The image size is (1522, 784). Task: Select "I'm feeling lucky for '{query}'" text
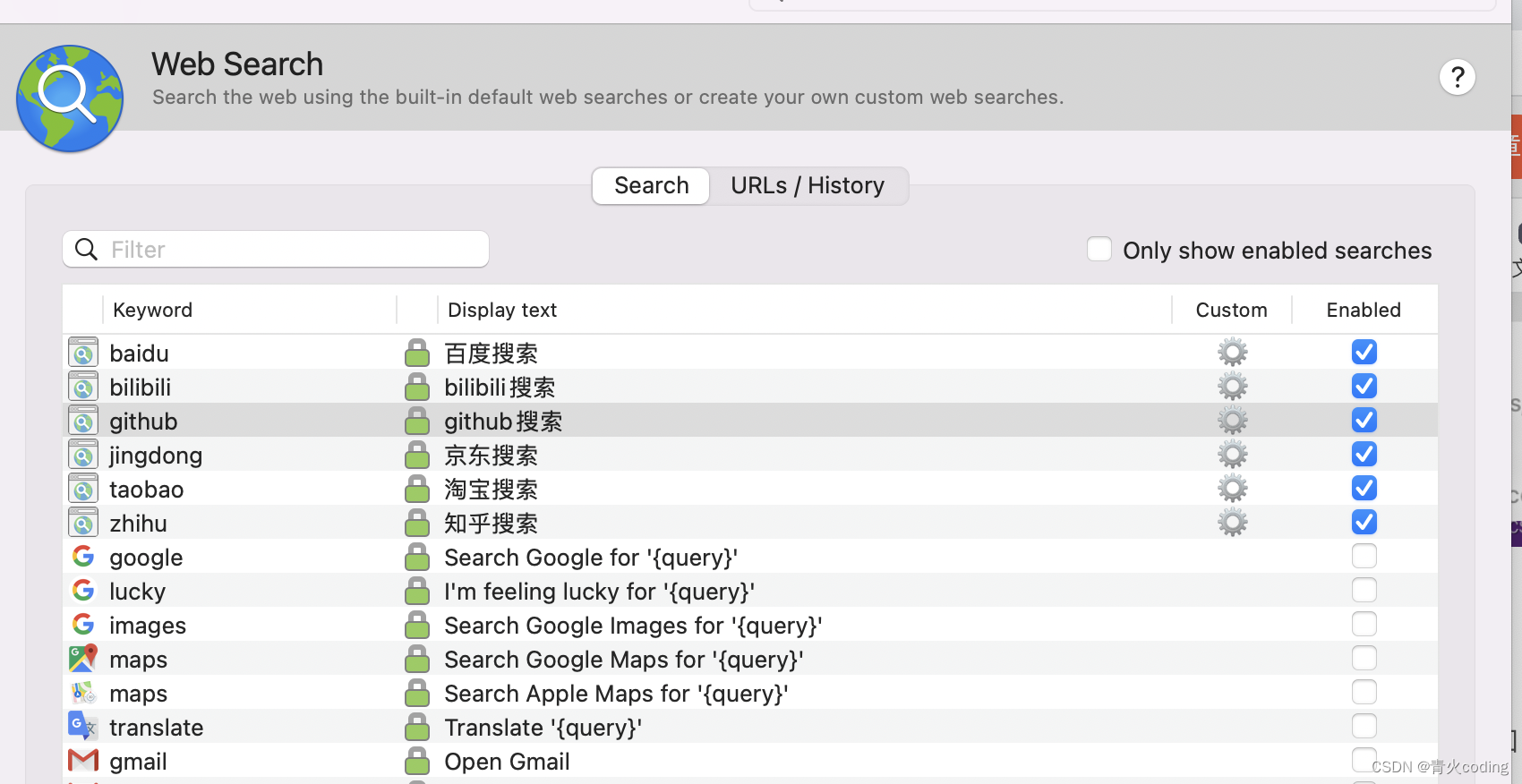600,592
